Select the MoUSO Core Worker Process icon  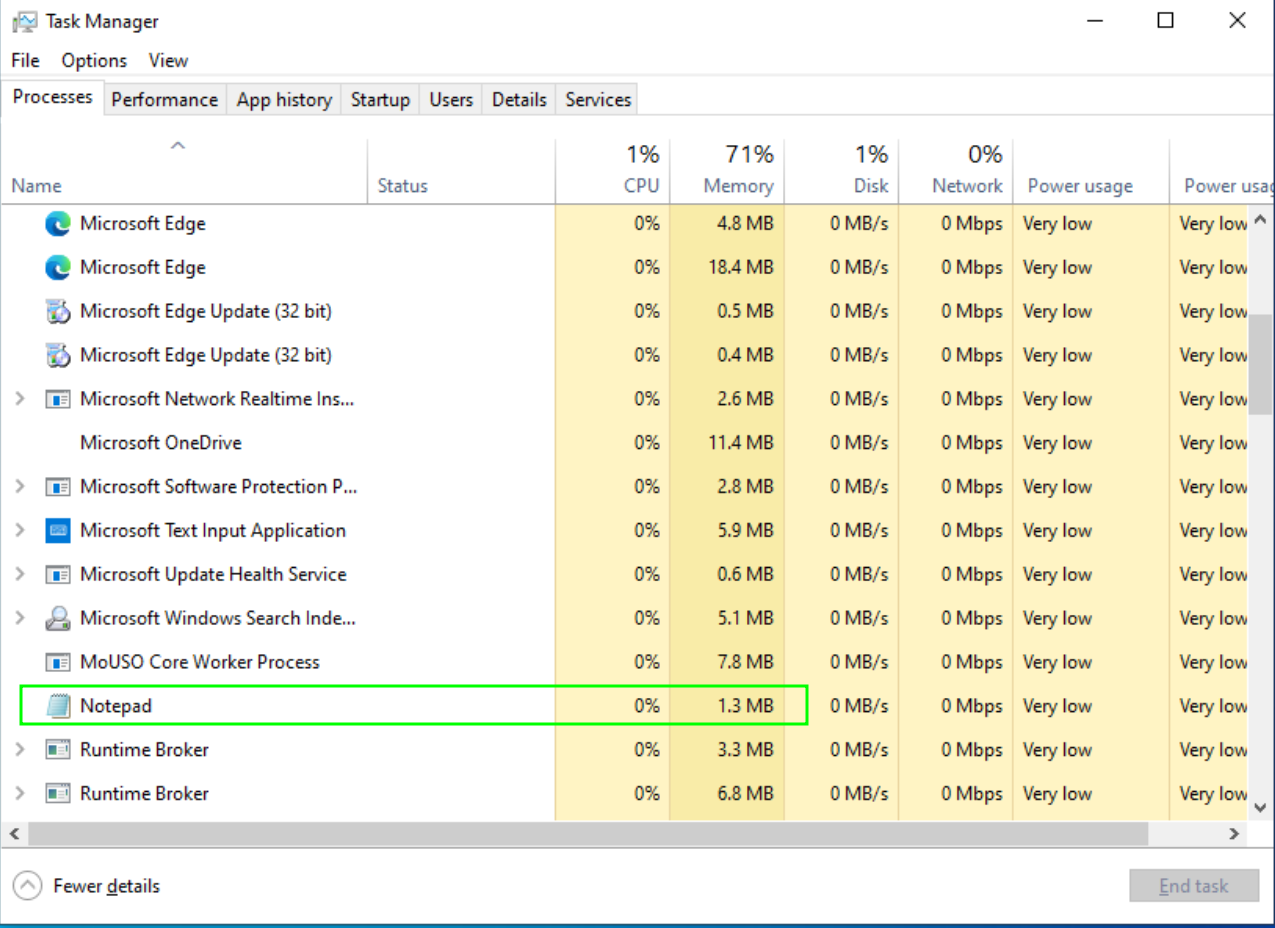59,662
